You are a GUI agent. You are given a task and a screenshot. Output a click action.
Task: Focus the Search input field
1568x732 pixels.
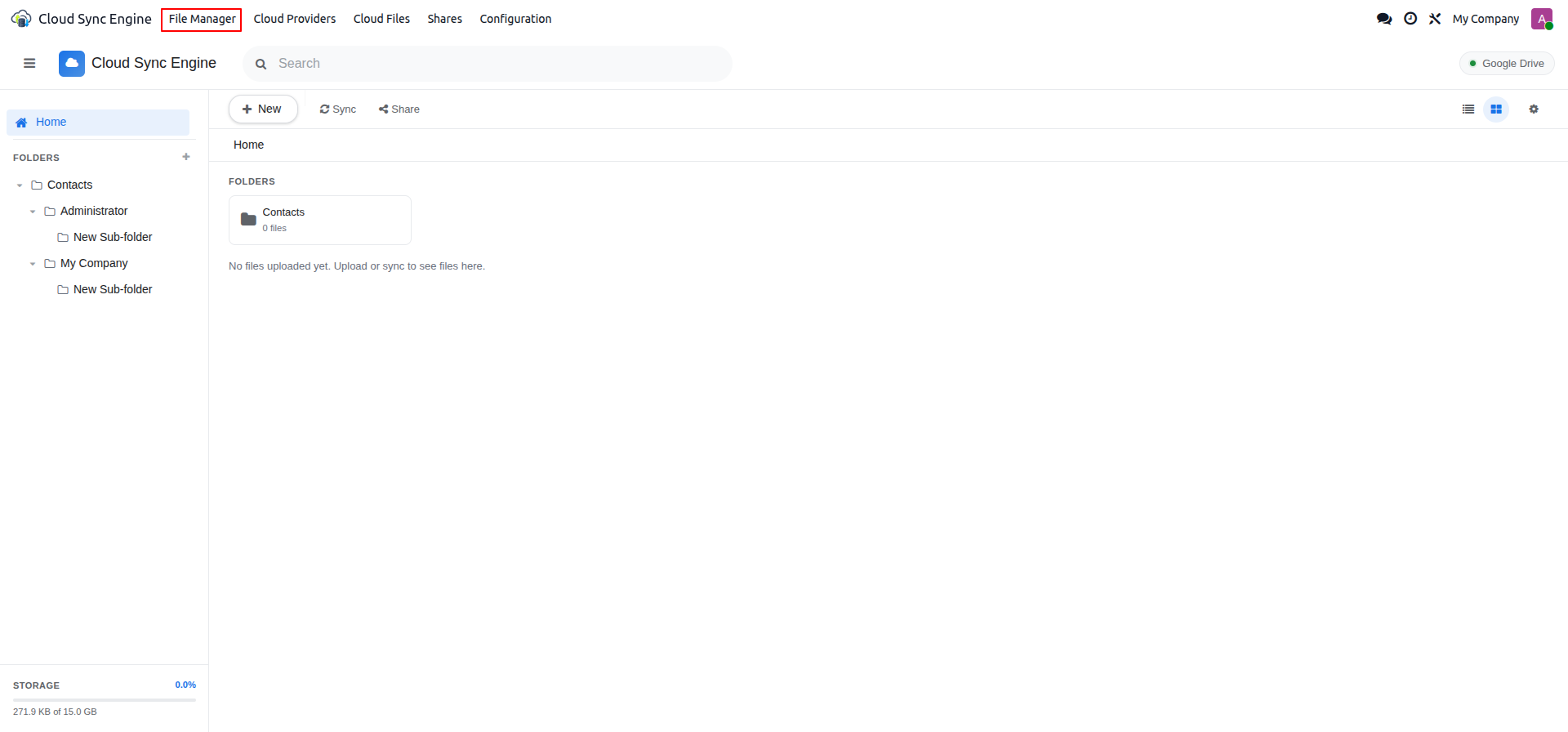pos(488,64)
